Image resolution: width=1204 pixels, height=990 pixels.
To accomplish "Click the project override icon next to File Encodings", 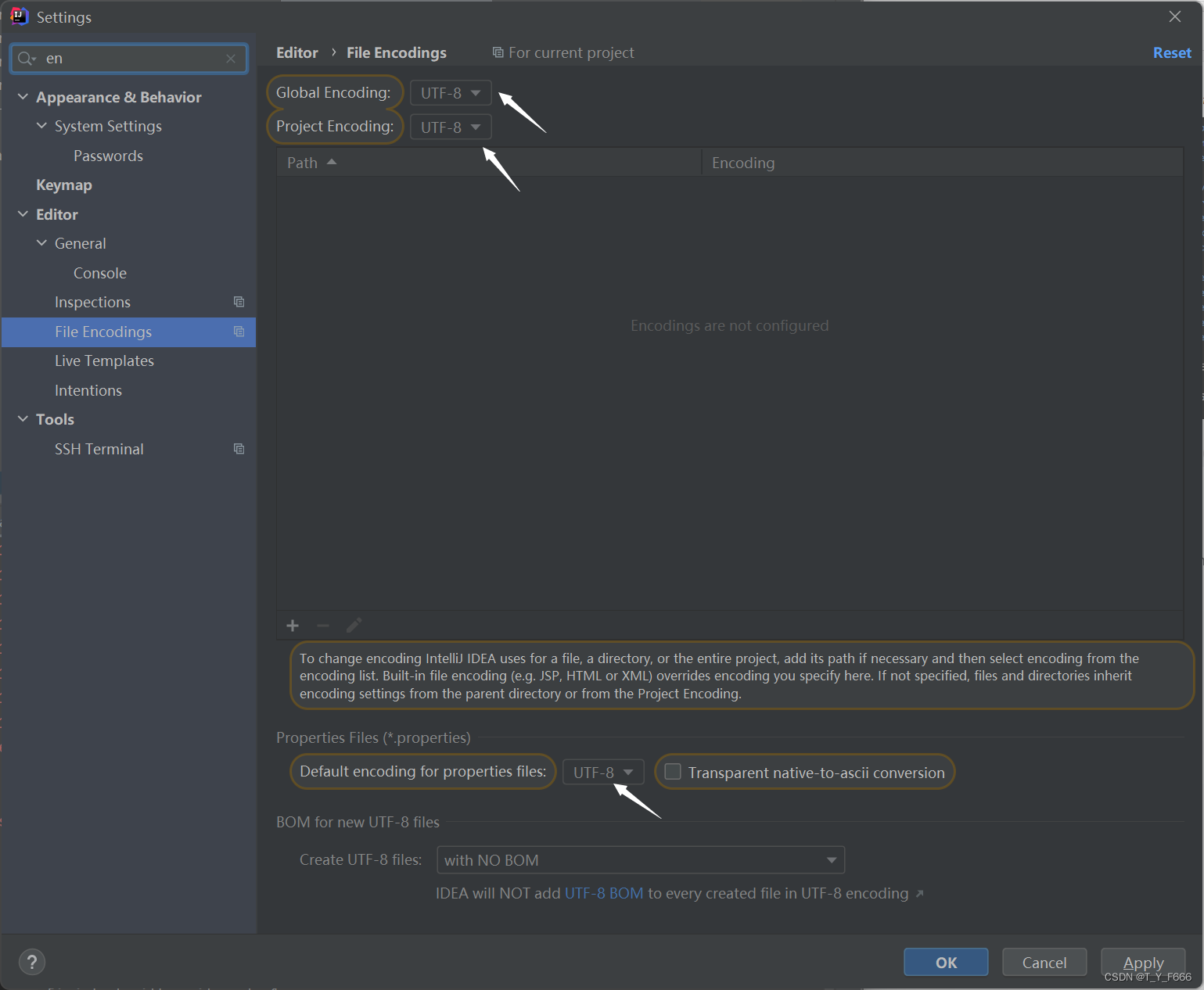I will pyautogui.click(x=239, y=332).
